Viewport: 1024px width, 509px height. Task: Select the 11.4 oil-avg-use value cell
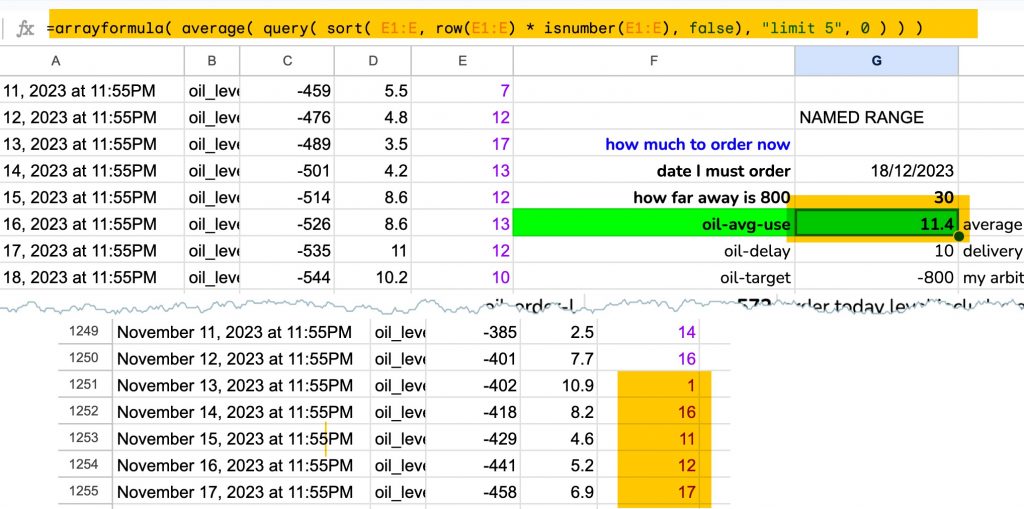pyautogui.click(x=876, y=225)
